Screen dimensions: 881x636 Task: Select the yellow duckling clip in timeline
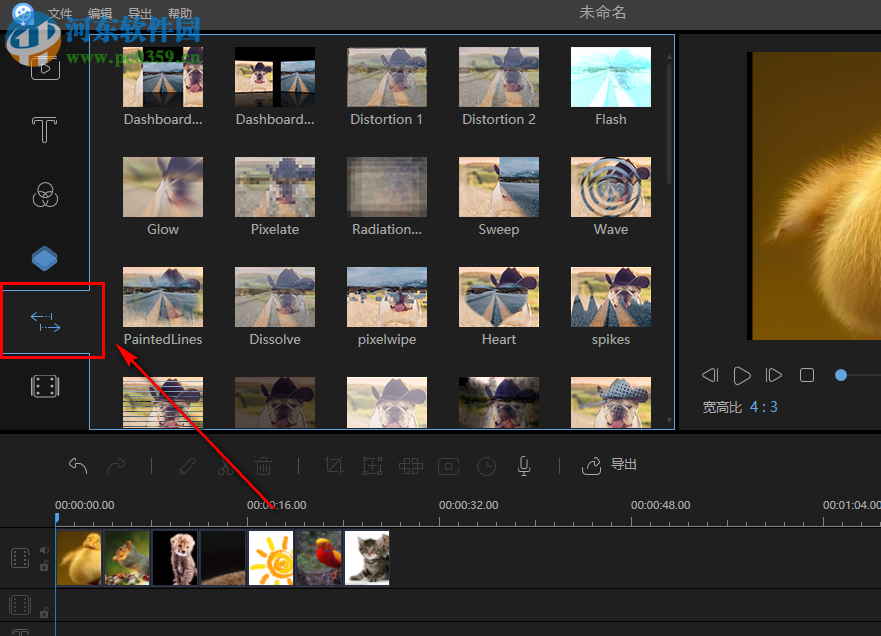(x=79, y=558)
